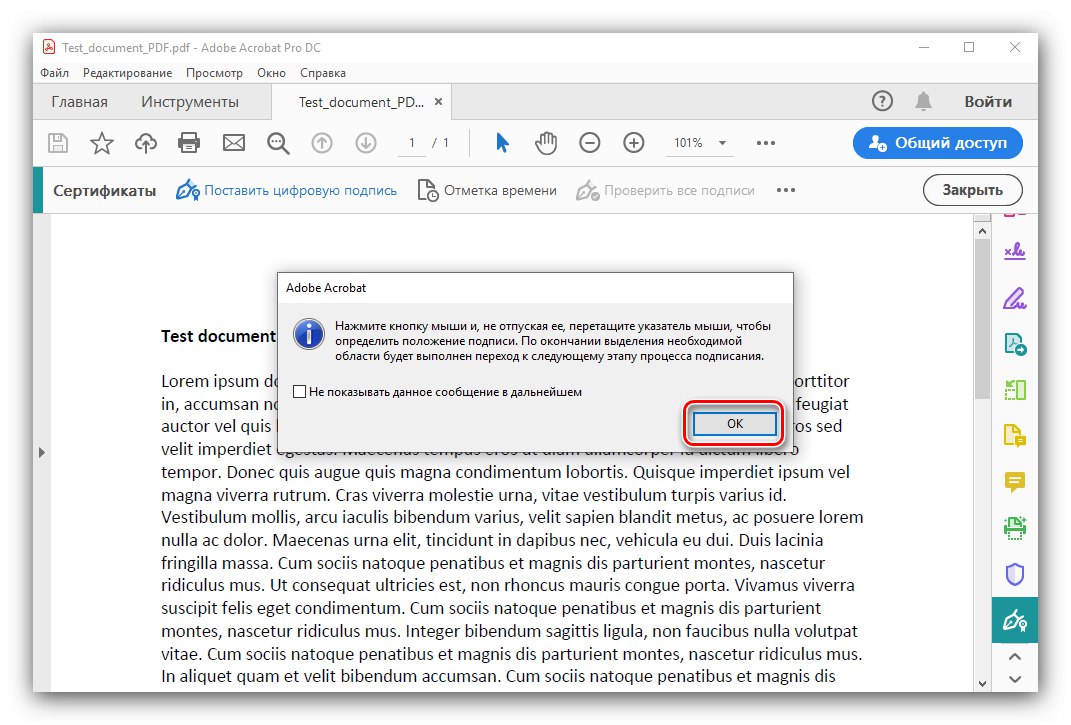The height and width of the screenshot is (725, 1071).
Task: Open Comment tool in sidebar
Action: point(1015,482)
